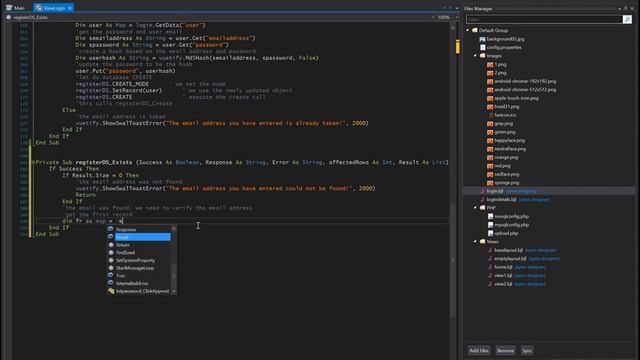Open designer link for view1.bjl
Image resolution: width=640 pixels, height=360 pixels.
pyautogui.click(x=530, y=276)
